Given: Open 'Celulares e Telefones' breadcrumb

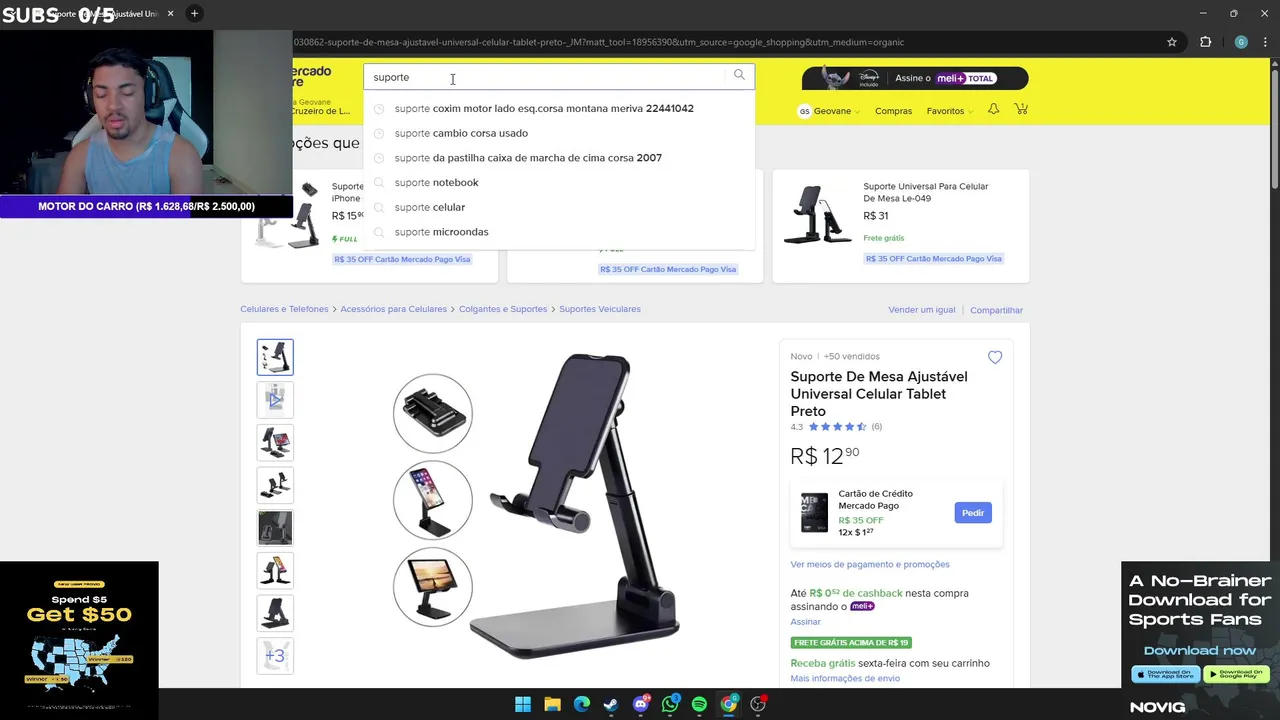Looking at the screenshot, I should [x=284, y=309].
